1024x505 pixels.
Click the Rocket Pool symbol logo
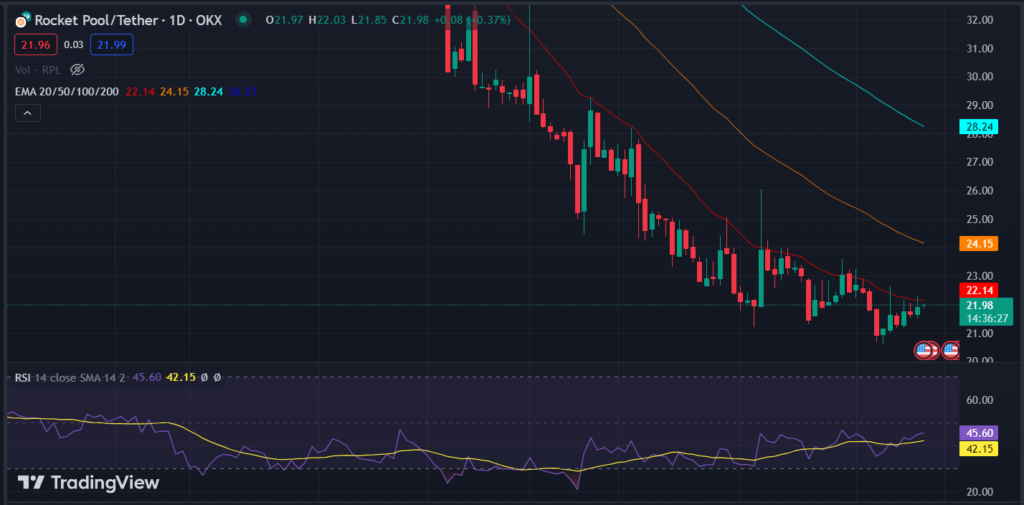tap(22, 20)
